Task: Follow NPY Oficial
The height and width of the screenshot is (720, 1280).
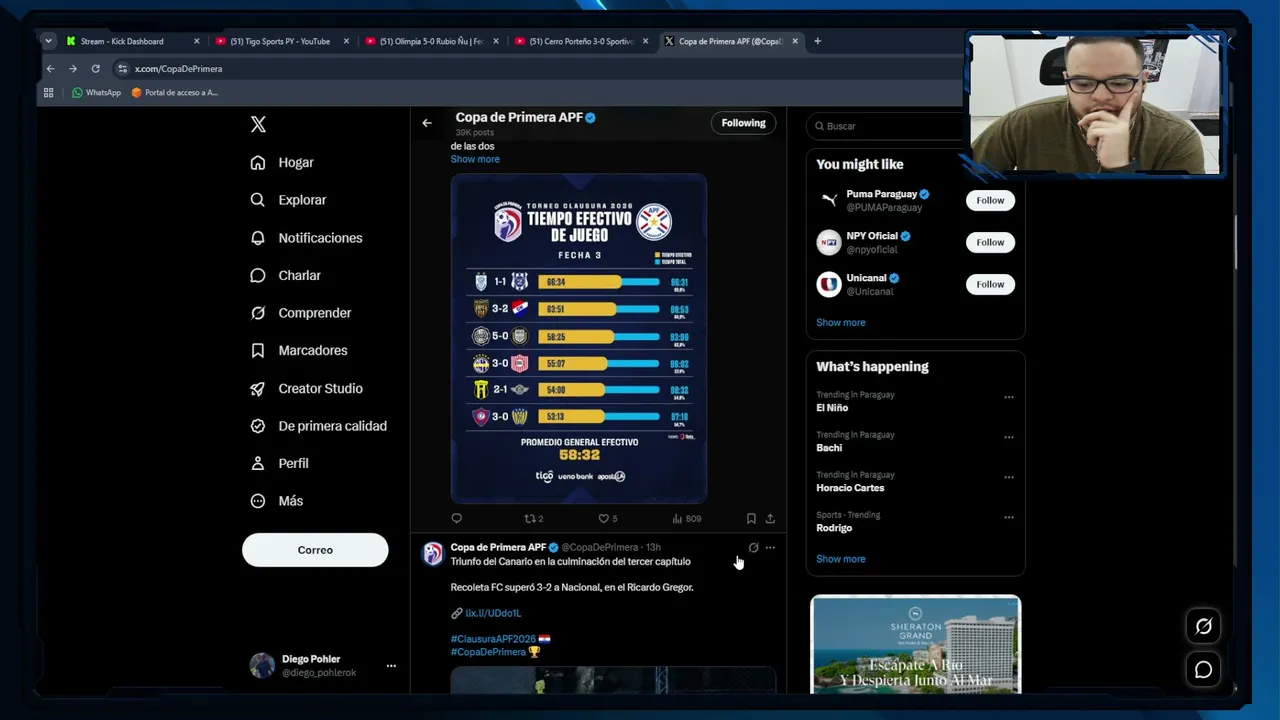Action: pos(990,242)
